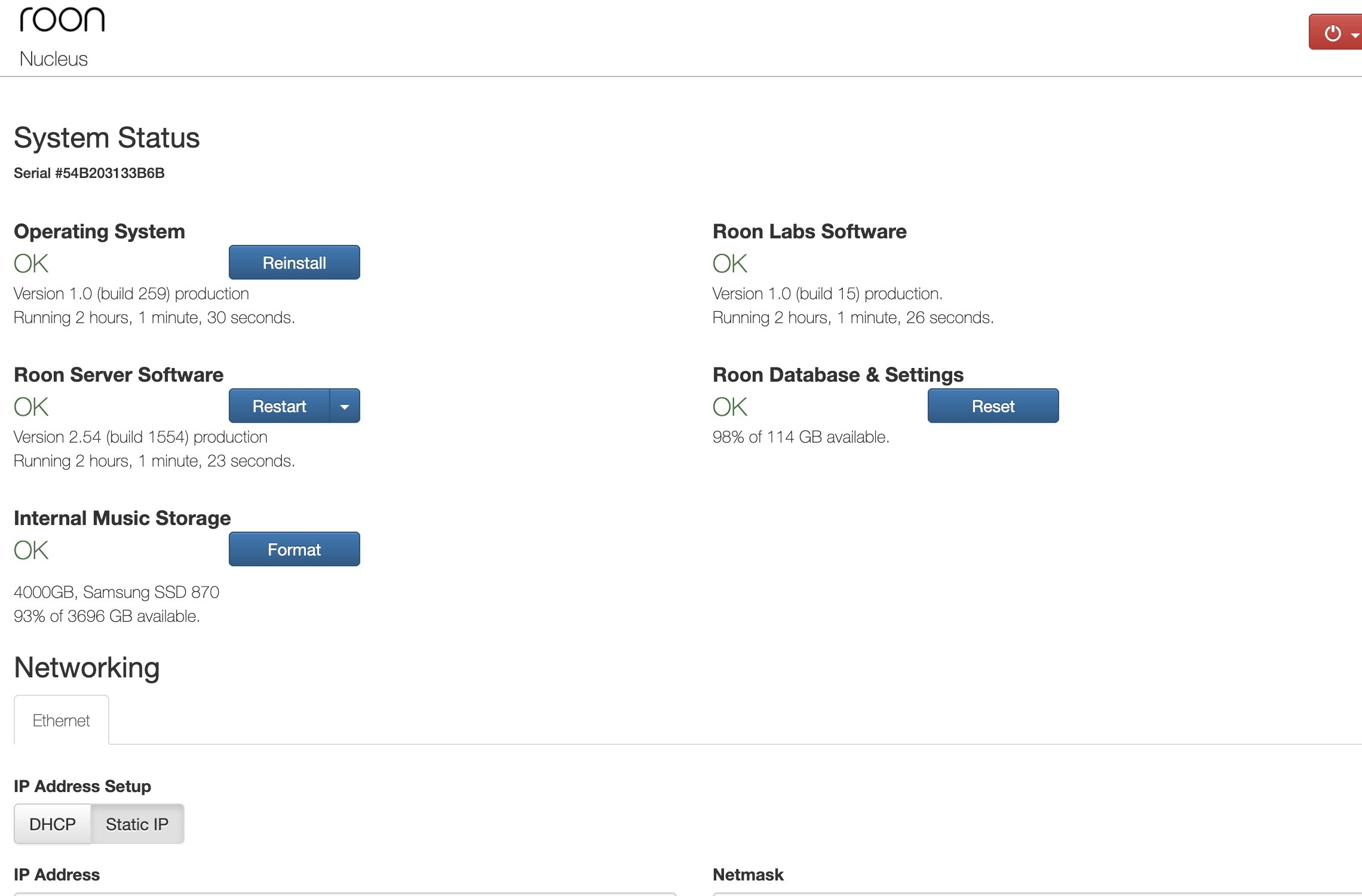
Task: Focus the IP Address input field
Action: click(x=345, y=894)
